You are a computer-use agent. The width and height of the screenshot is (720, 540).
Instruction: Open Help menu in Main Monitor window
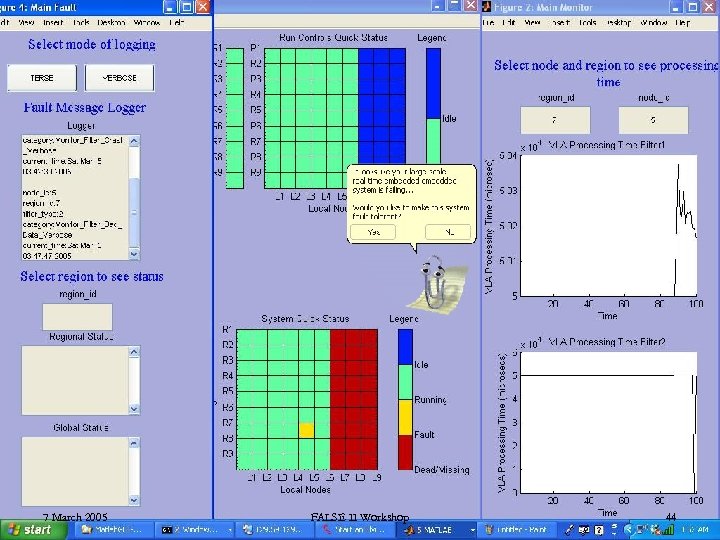click(x=683, y=22)
